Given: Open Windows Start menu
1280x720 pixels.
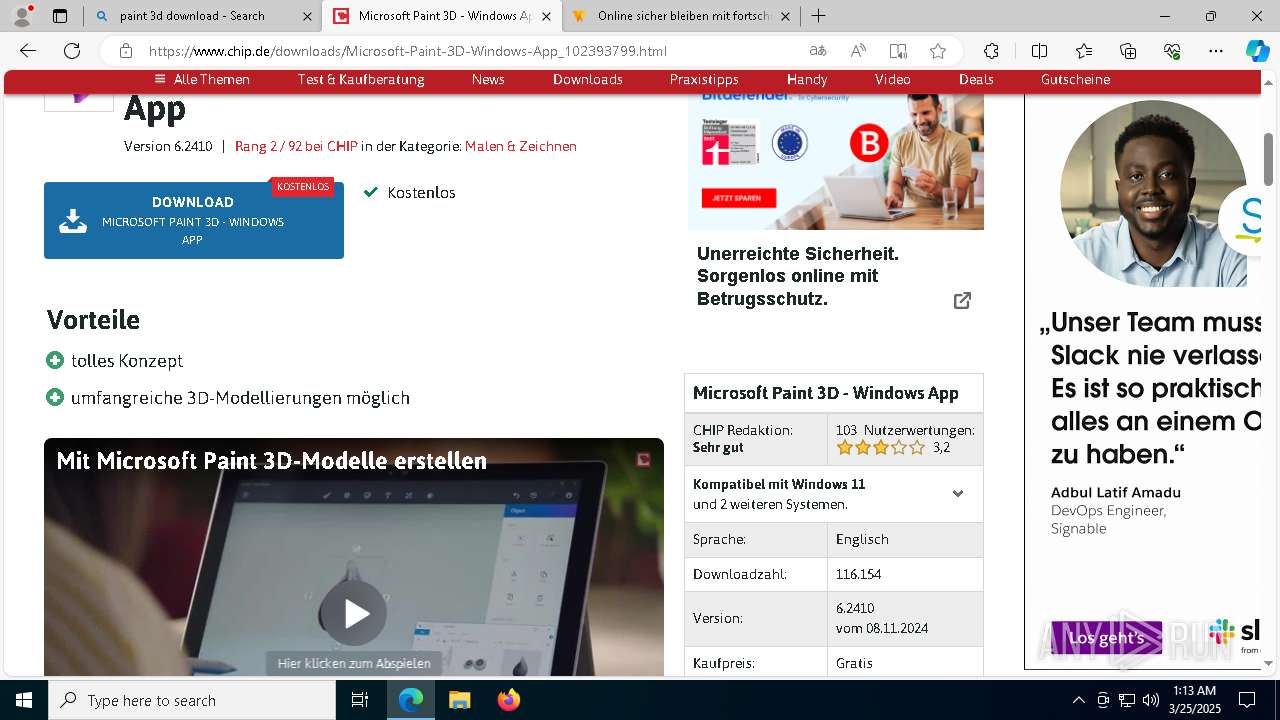Looking at the screenshot, I should pyautogui.click(x=24, y=700).
